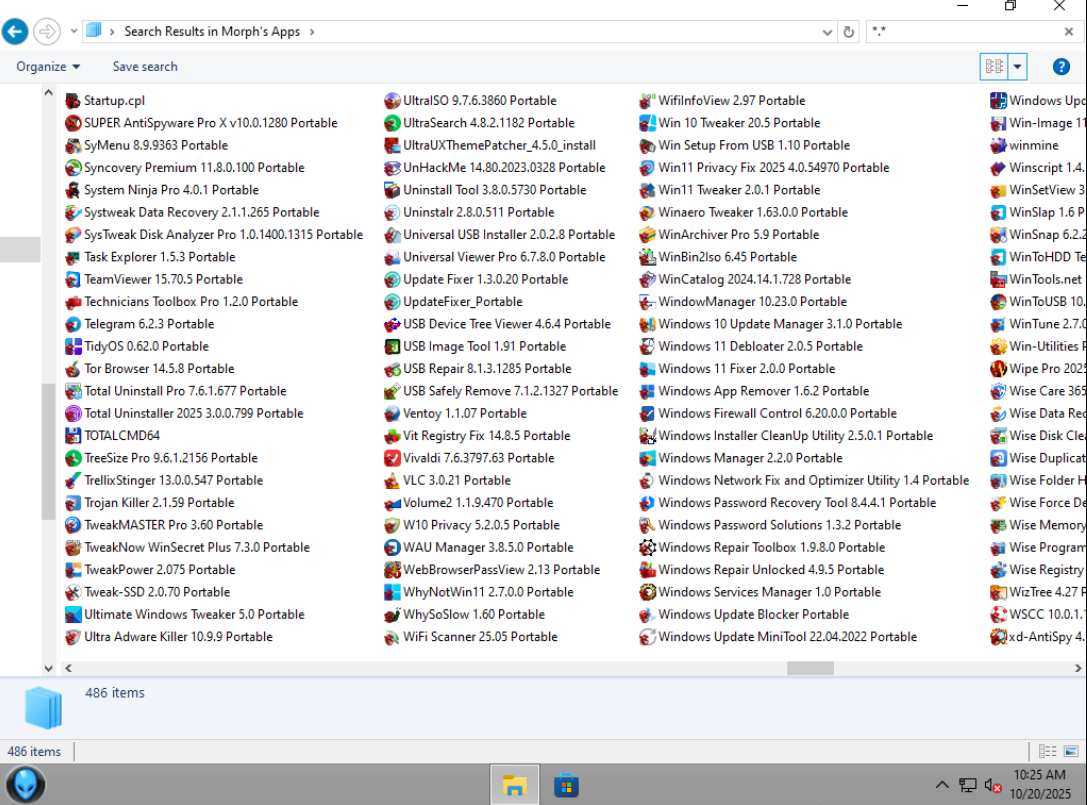Screen dimensions: 1087x805
Task: Open the Microsoft Store taskbar icon
Action: [x=566, y=785]
